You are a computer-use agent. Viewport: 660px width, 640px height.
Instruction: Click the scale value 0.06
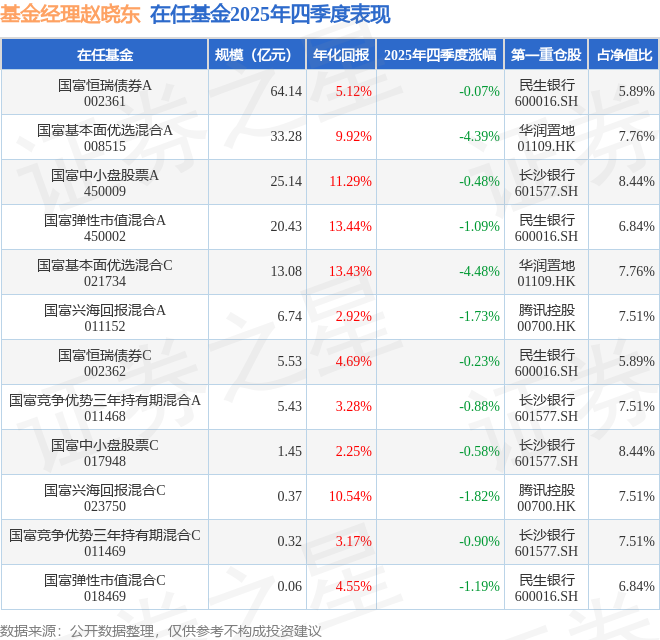(x=290, y=587)
